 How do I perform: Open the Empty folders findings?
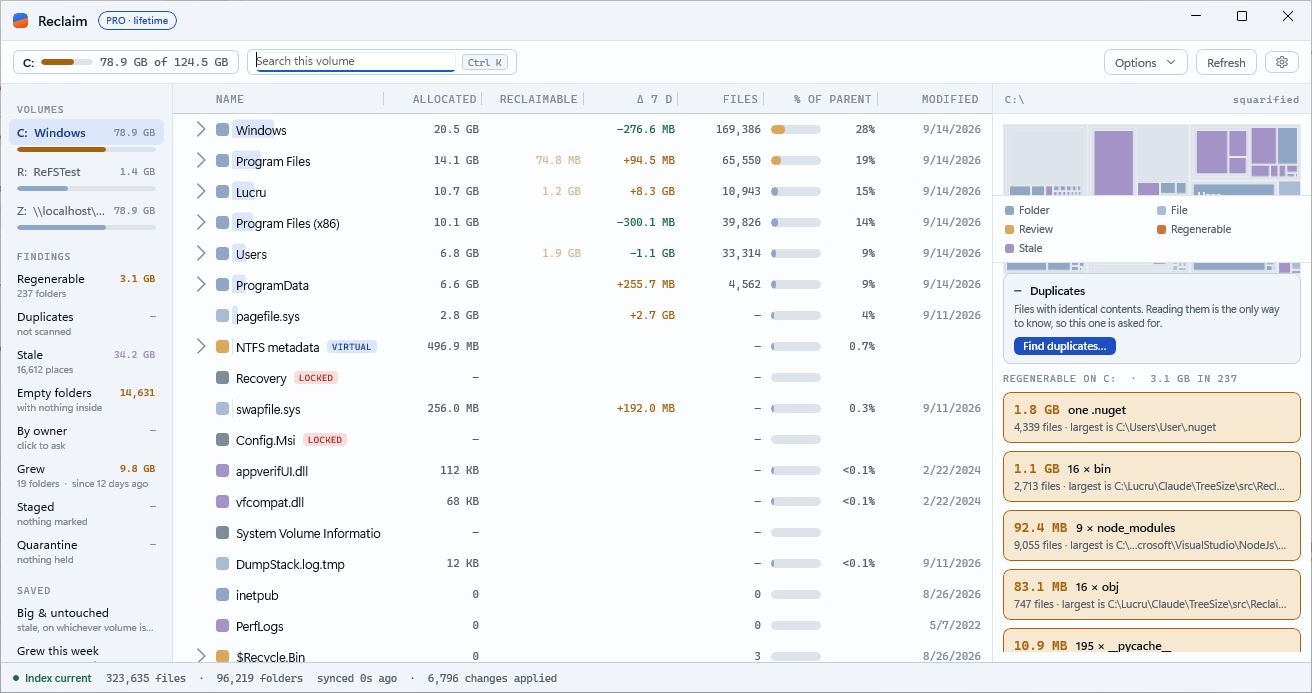[x=86, y=400]
